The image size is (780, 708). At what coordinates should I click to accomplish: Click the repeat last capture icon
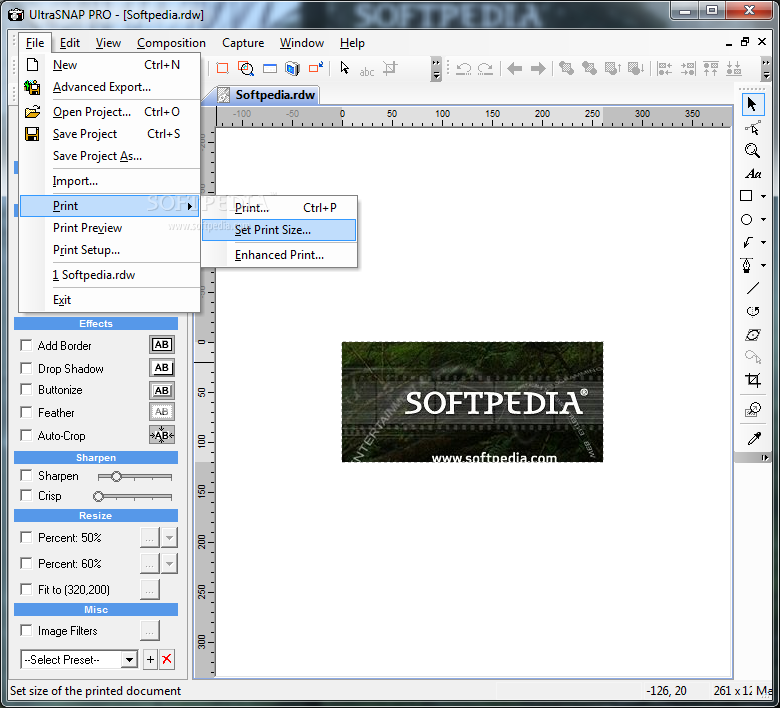(x=316, y=67)
